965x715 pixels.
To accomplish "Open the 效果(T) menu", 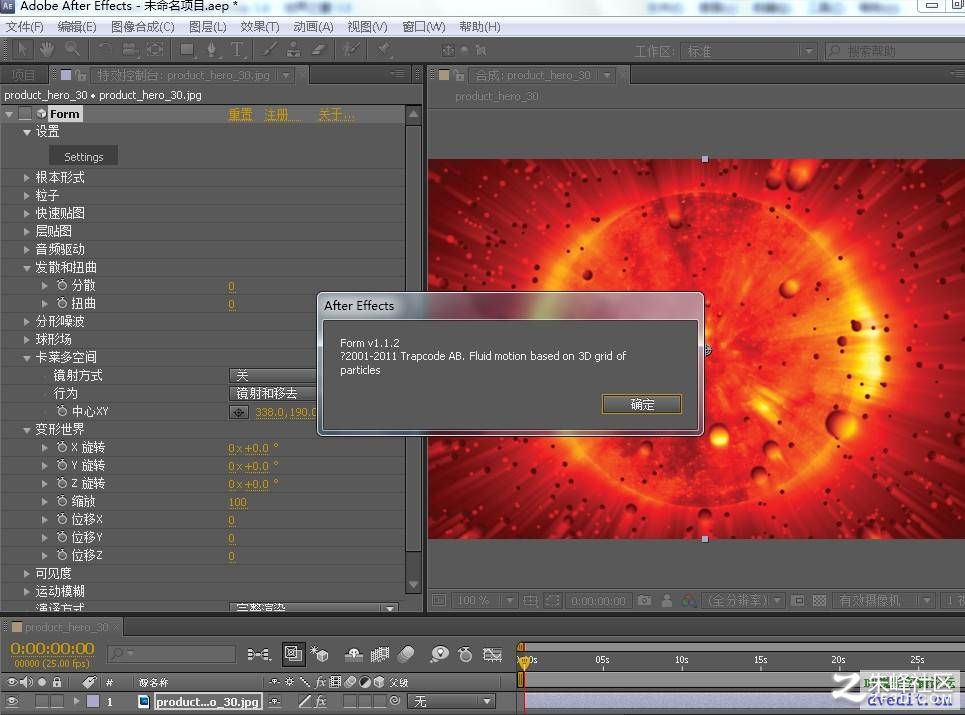I will point(260,26).
